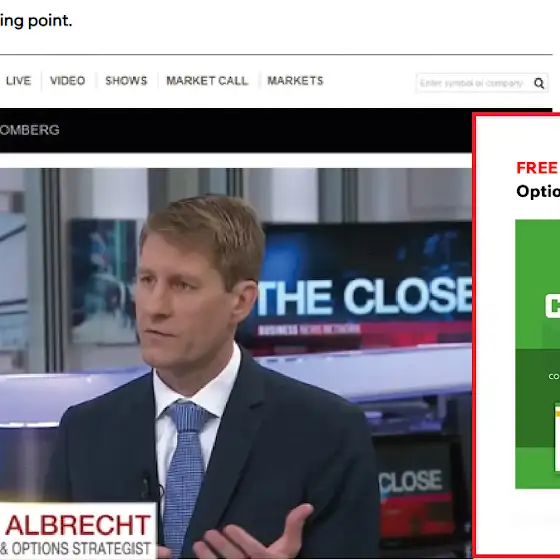Open the MARKETS navigation item

click(x=295, y=81)
